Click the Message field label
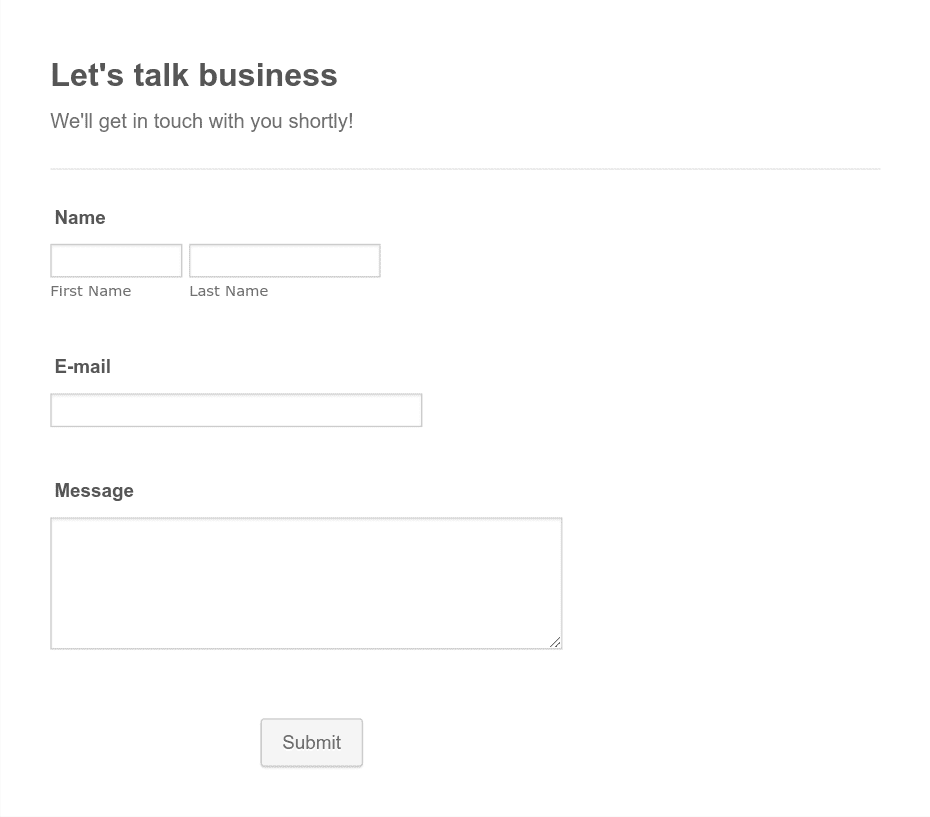 pyautogui.click(x=94, y=491)
